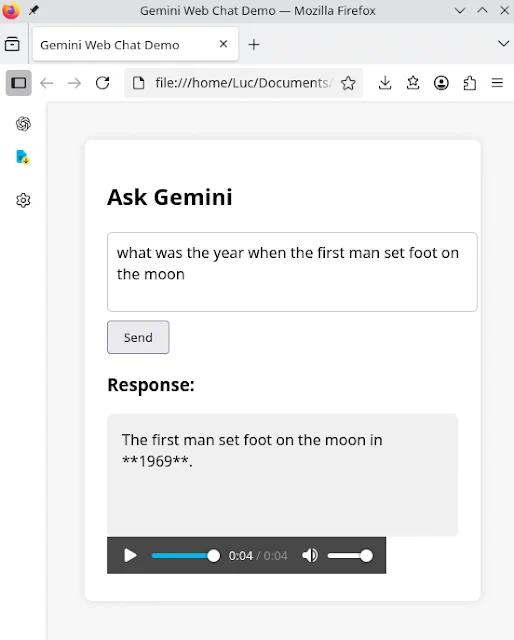514x640 pixels.
Task: Go forward to next page
Action: 74,83
